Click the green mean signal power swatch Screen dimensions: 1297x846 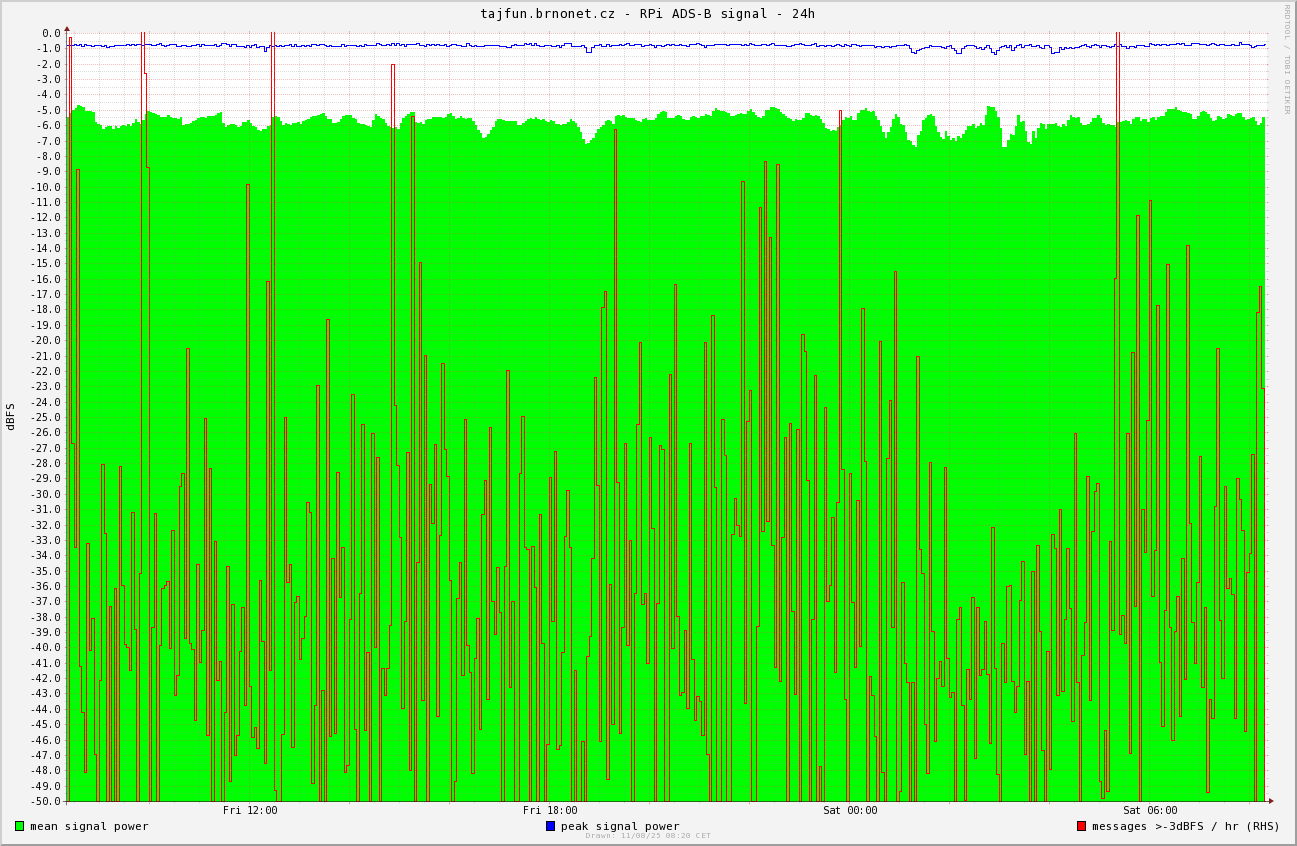click(x=19, y=826)
